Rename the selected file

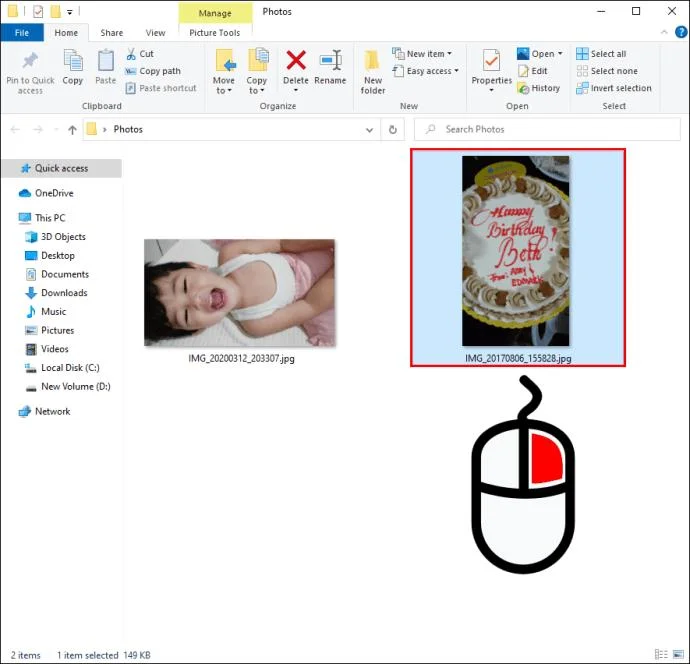tap(330, 67)
